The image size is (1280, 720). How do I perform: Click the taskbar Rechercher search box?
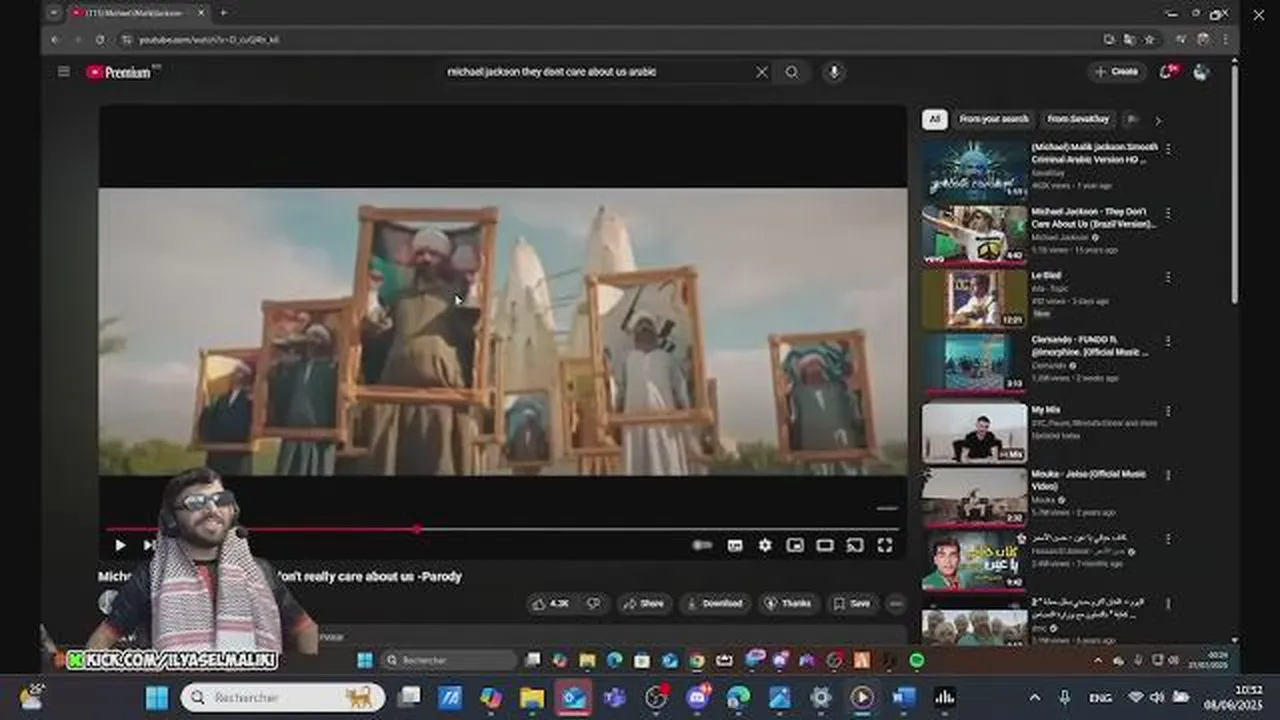283,697
